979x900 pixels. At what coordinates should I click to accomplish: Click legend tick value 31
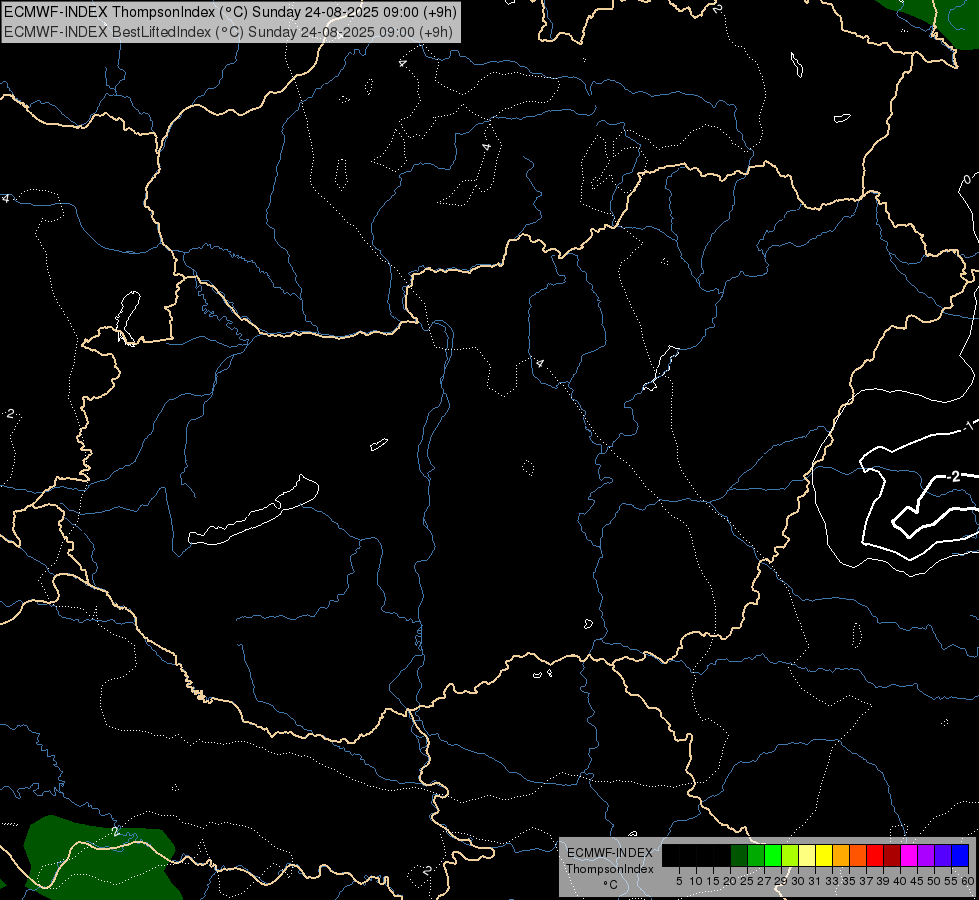tap(815, 881)
